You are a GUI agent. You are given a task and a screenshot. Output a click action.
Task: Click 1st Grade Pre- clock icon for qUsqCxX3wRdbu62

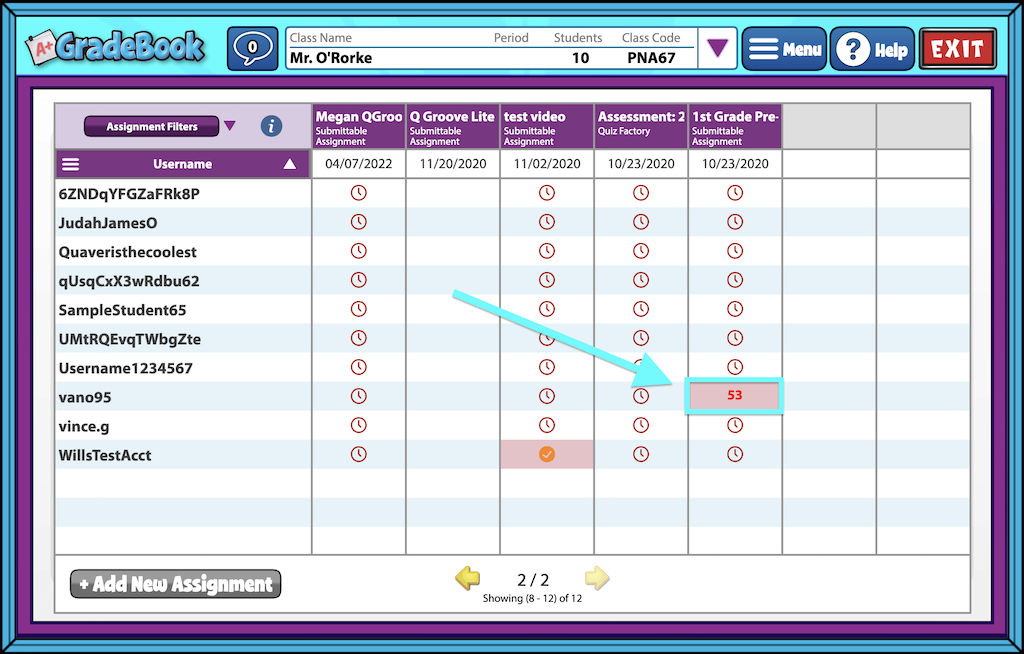[x=735, y=280]
